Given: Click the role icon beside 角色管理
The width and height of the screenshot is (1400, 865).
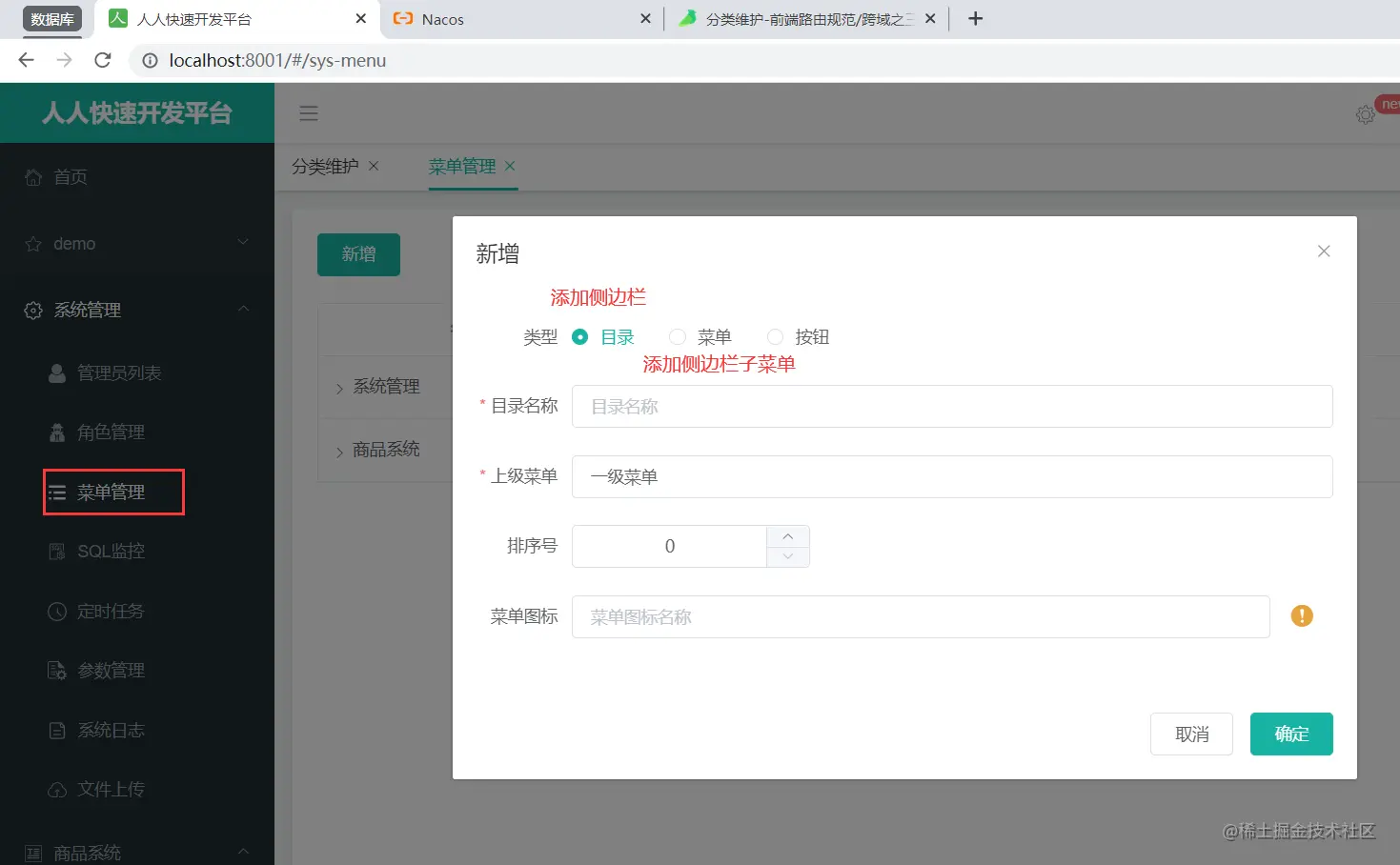Looking at the screenshot, I should [x=57, y=432].
